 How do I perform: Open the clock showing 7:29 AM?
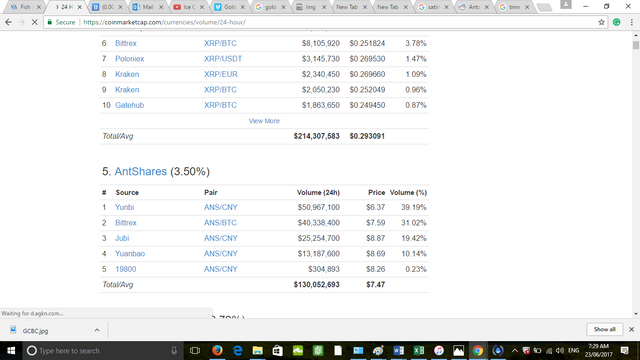click(598, 351)
